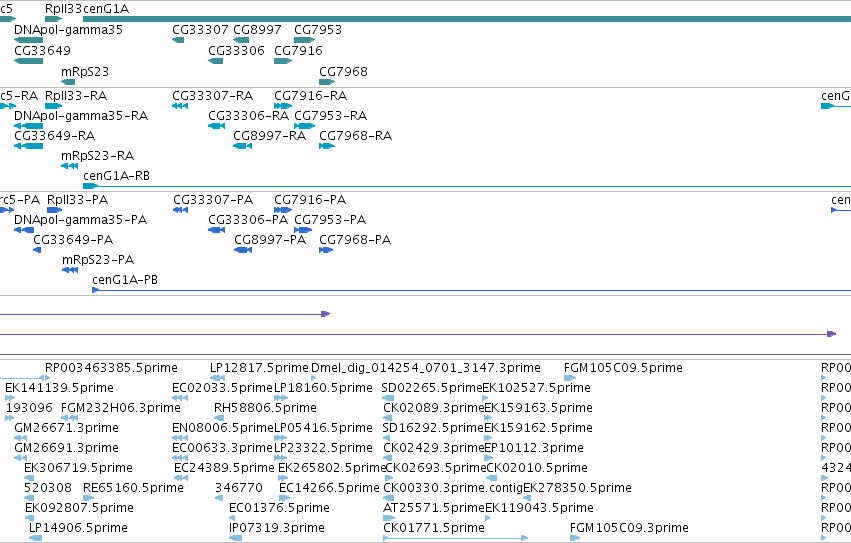Click transcript CG8997-RA

(x=243, y=146)
